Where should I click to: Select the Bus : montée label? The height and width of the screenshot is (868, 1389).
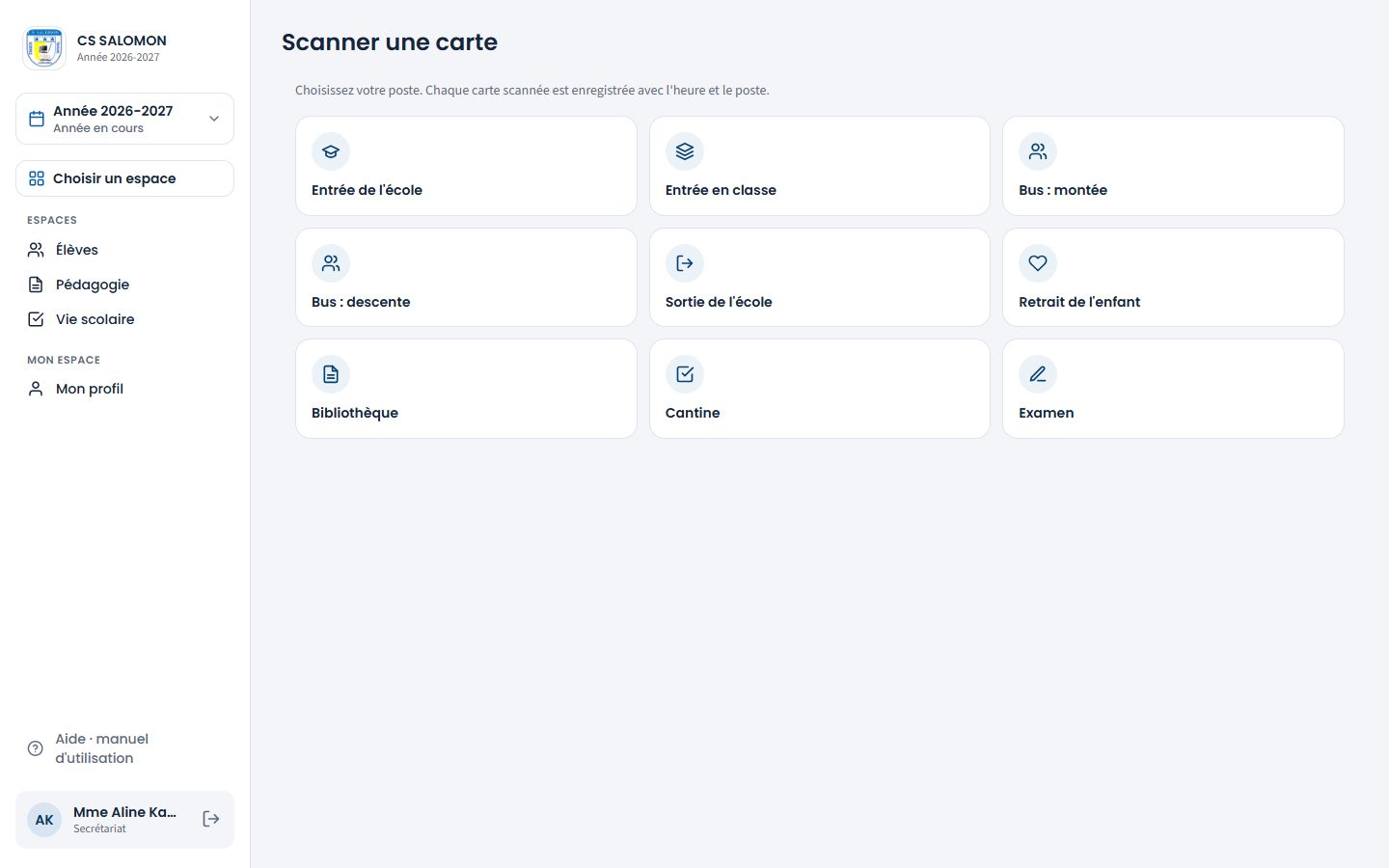pos(1063,190)
